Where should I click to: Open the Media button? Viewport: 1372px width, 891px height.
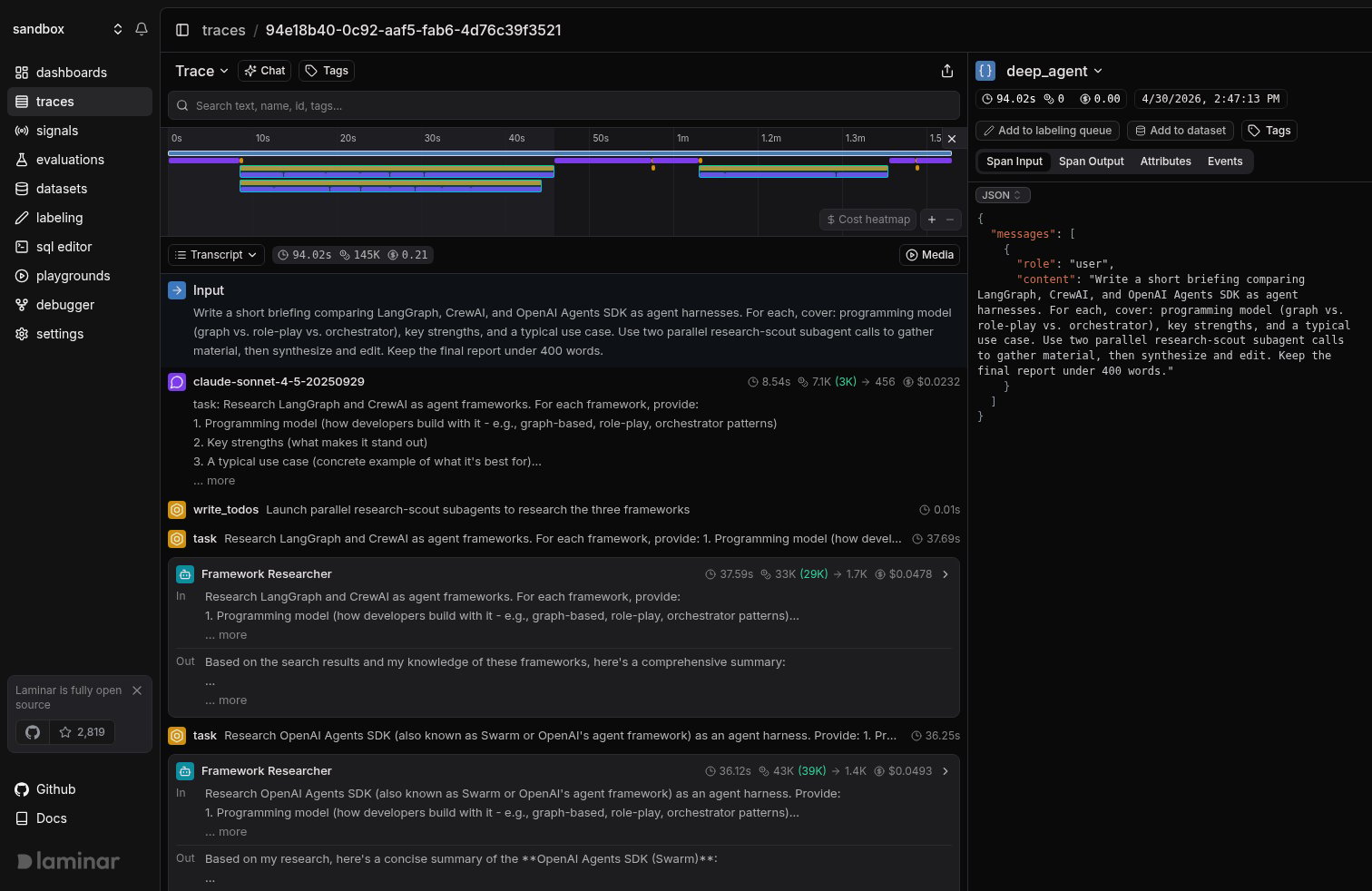[x=930, y=255]
